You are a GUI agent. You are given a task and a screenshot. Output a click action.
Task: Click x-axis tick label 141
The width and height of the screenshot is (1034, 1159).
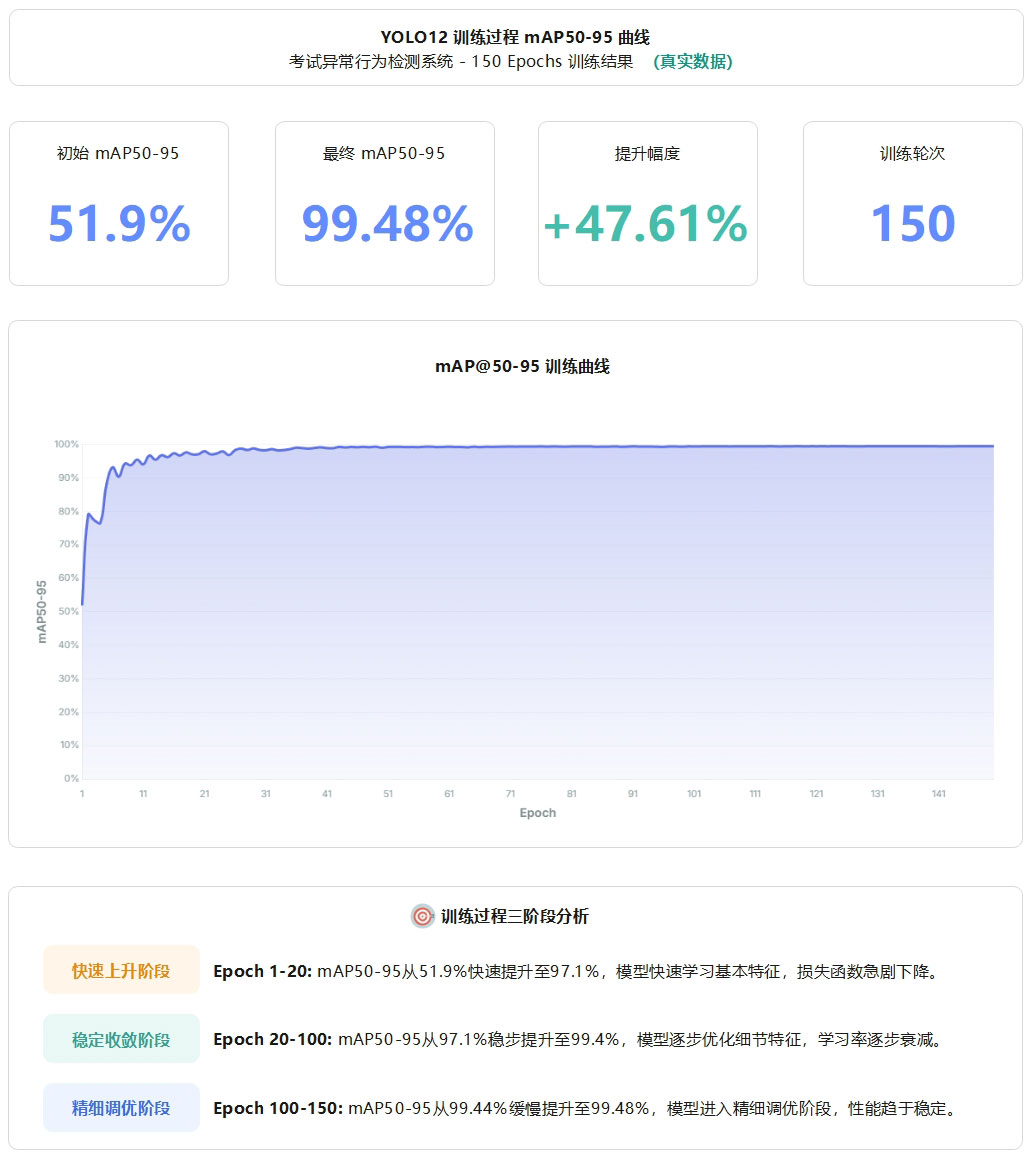pyautogui.click(x=939, y=794)
